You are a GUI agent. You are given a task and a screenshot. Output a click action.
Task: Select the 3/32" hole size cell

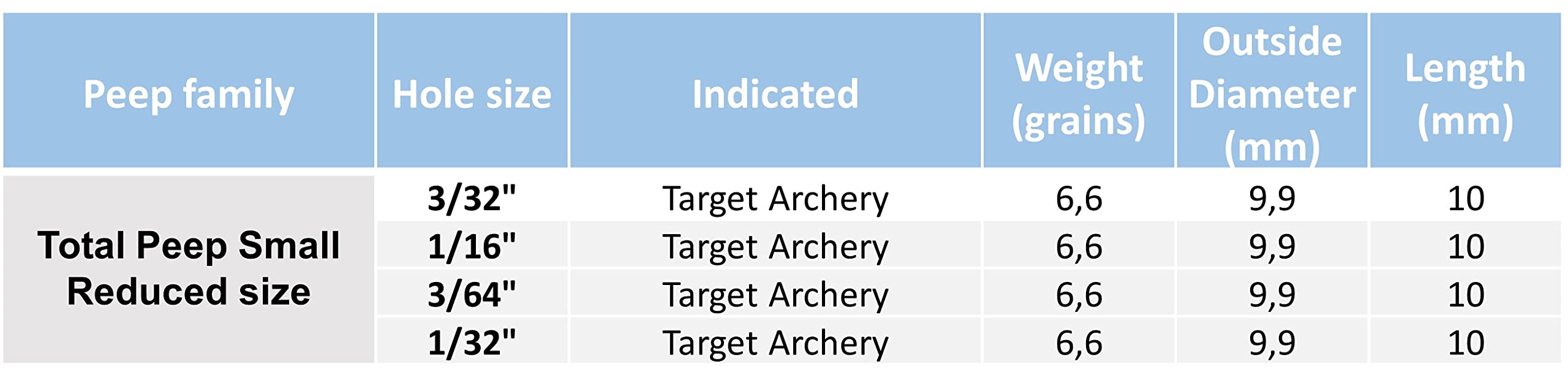coord(472,198)
